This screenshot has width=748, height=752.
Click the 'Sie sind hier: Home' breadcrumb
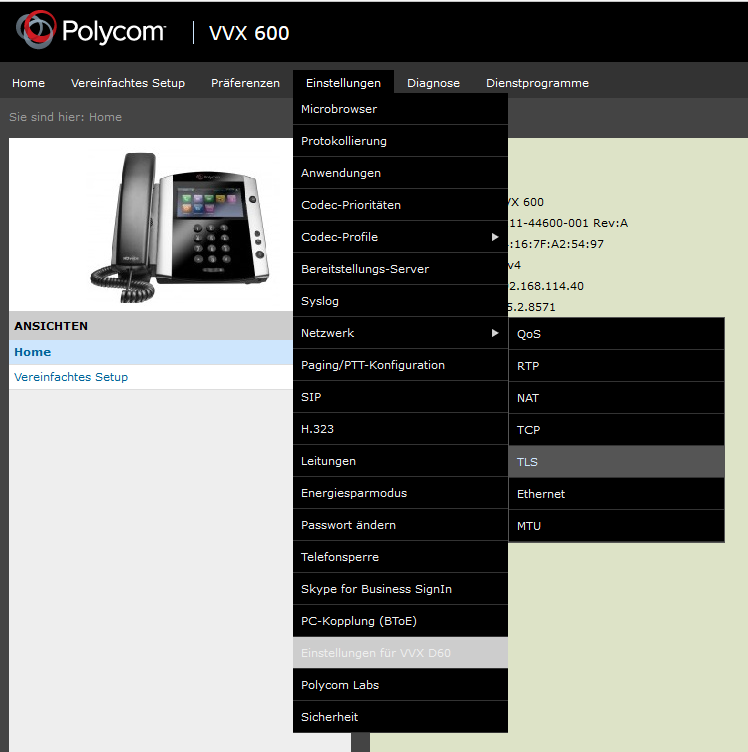65,117
